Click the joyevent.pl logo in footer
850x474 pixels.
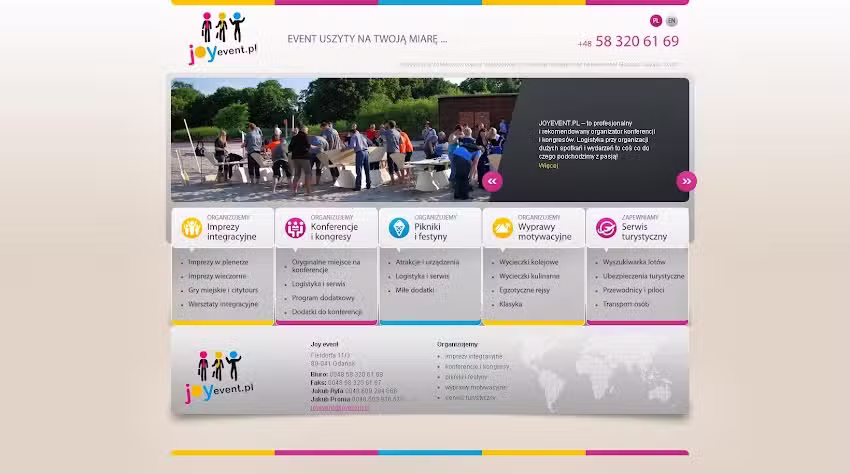pyautogui.click(x=219, y=376)
